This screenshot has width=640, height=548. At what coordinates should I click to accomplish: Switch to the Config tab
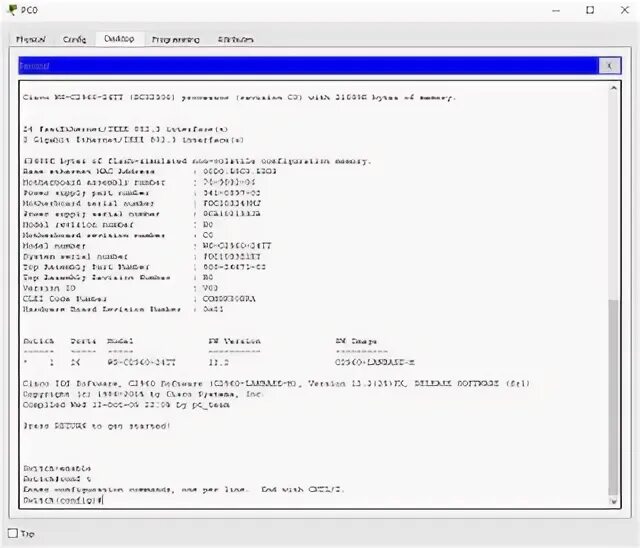[74, 39]
